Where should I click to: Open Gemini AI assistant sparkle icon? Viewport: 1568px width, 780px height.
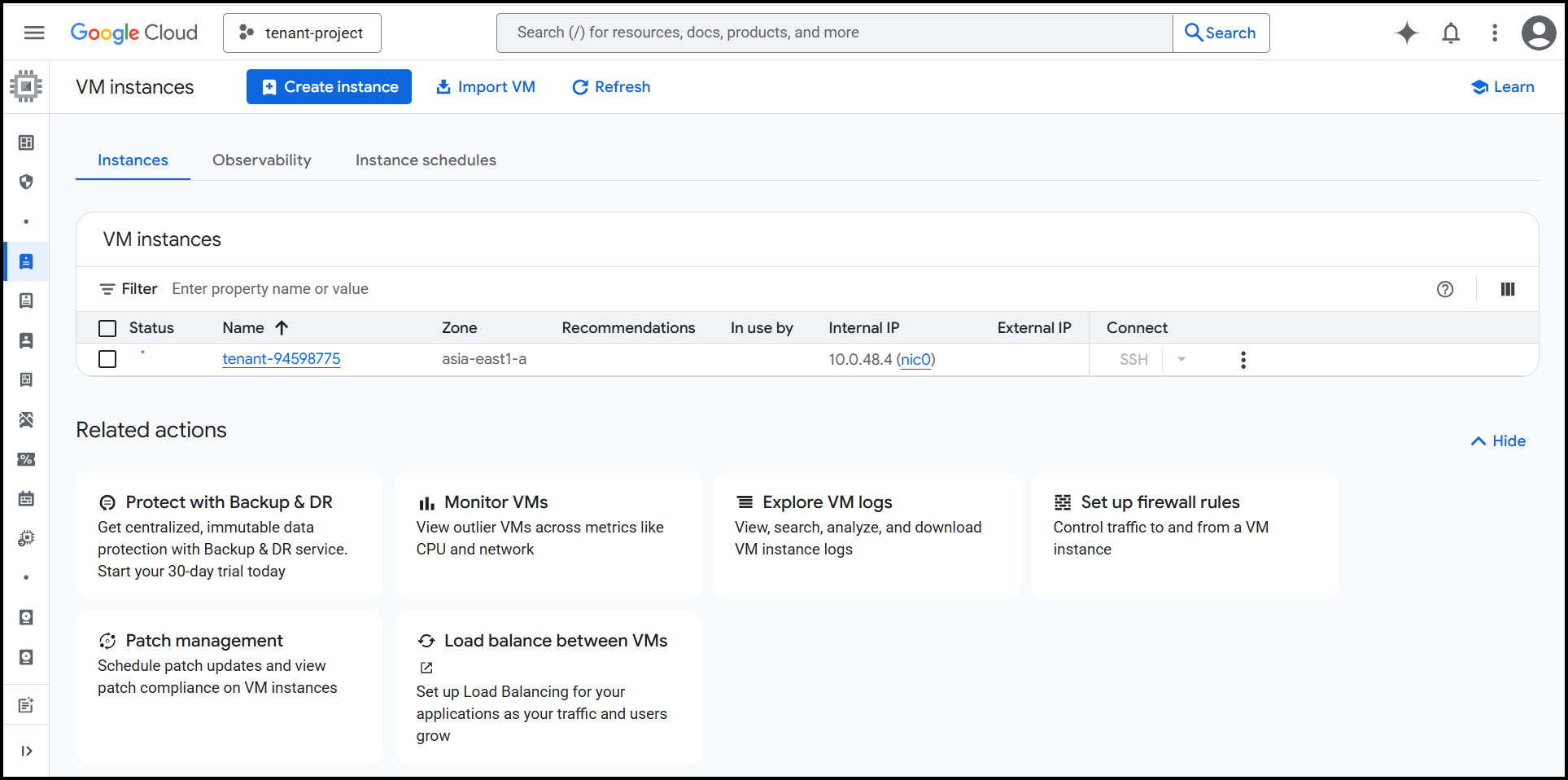pyautogui.click(x=1406, y=33)
